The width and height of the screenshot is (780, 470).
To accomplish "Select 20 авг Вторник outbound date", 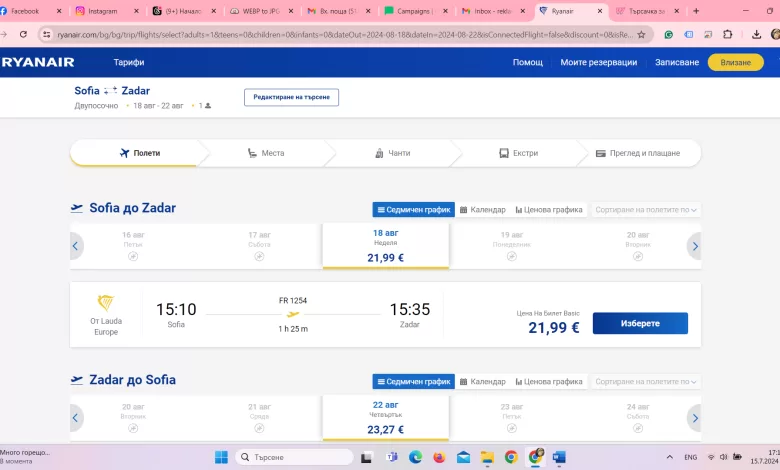I will 638,246.
